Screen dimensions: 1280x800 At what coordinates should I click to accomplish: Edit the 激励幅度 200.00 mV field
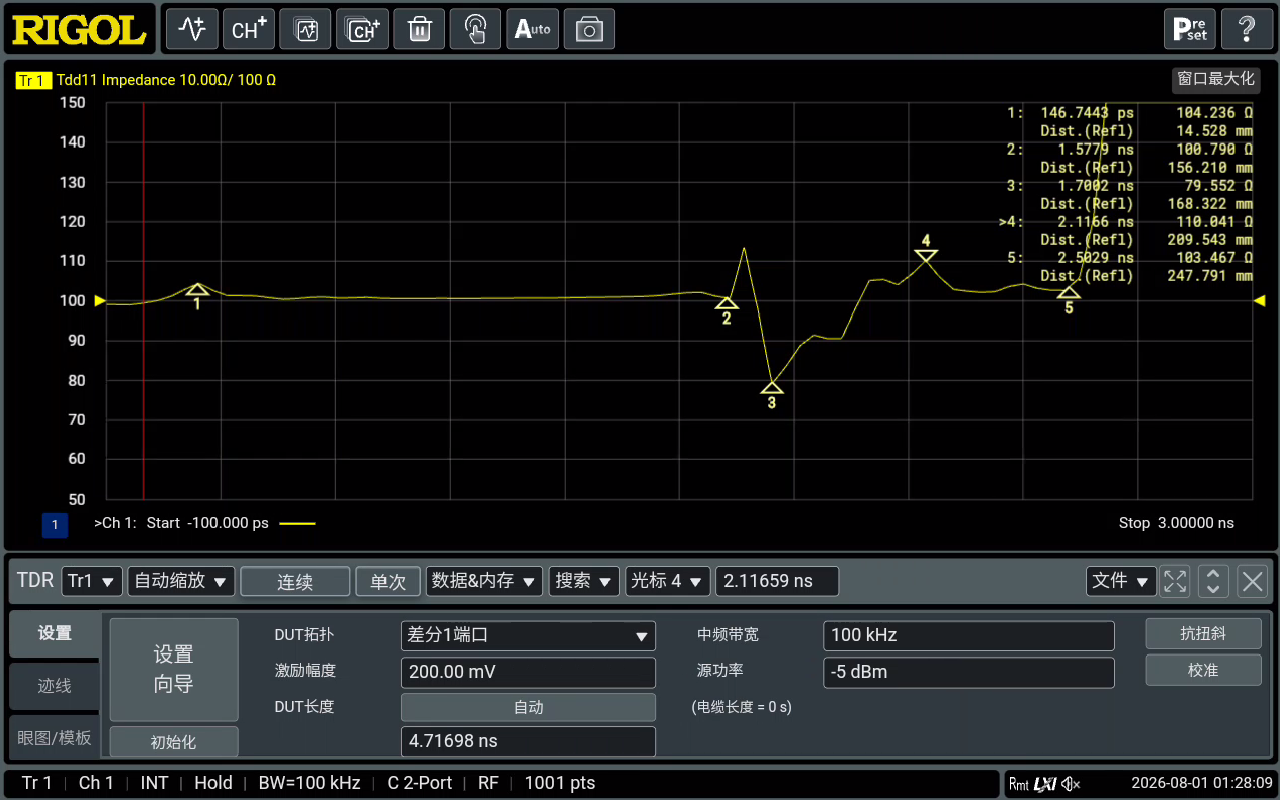coord(528,672)
